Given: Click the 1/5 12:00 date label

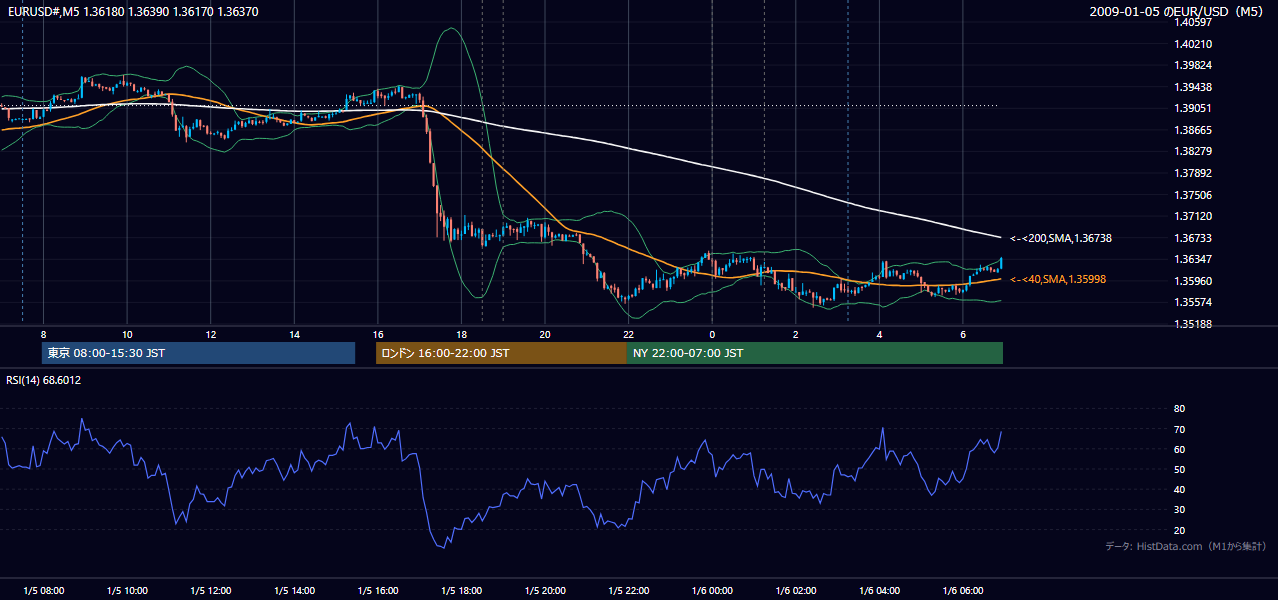Looking at the screenshot, I should pyautogui.click(x=210, y=591).
